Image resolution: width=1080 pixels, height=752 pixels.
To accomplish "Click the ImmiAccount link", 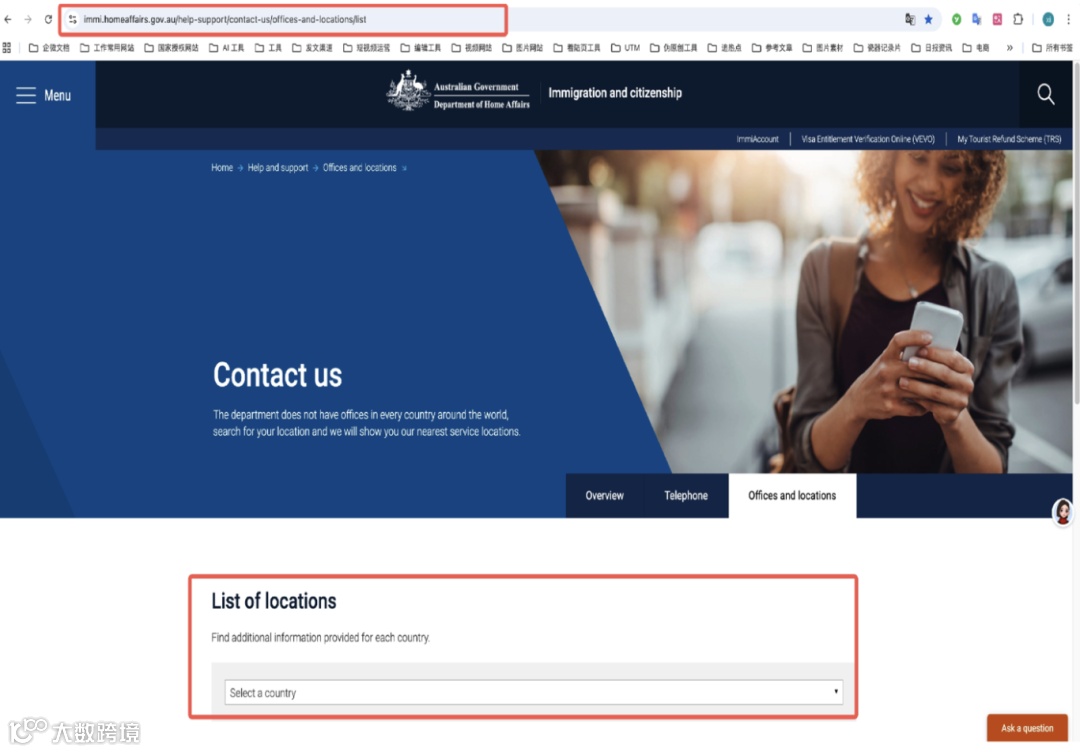I will [757, 139].
